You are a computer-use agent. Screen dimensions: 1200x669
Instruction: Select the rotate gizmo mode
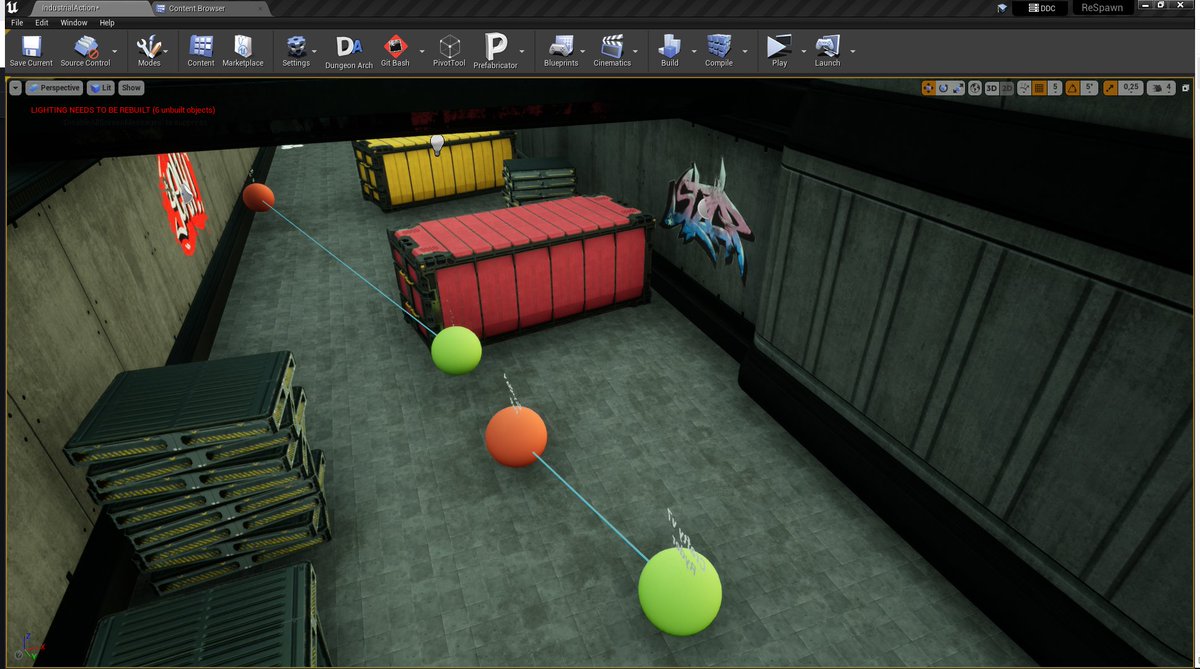coord(943,88)
